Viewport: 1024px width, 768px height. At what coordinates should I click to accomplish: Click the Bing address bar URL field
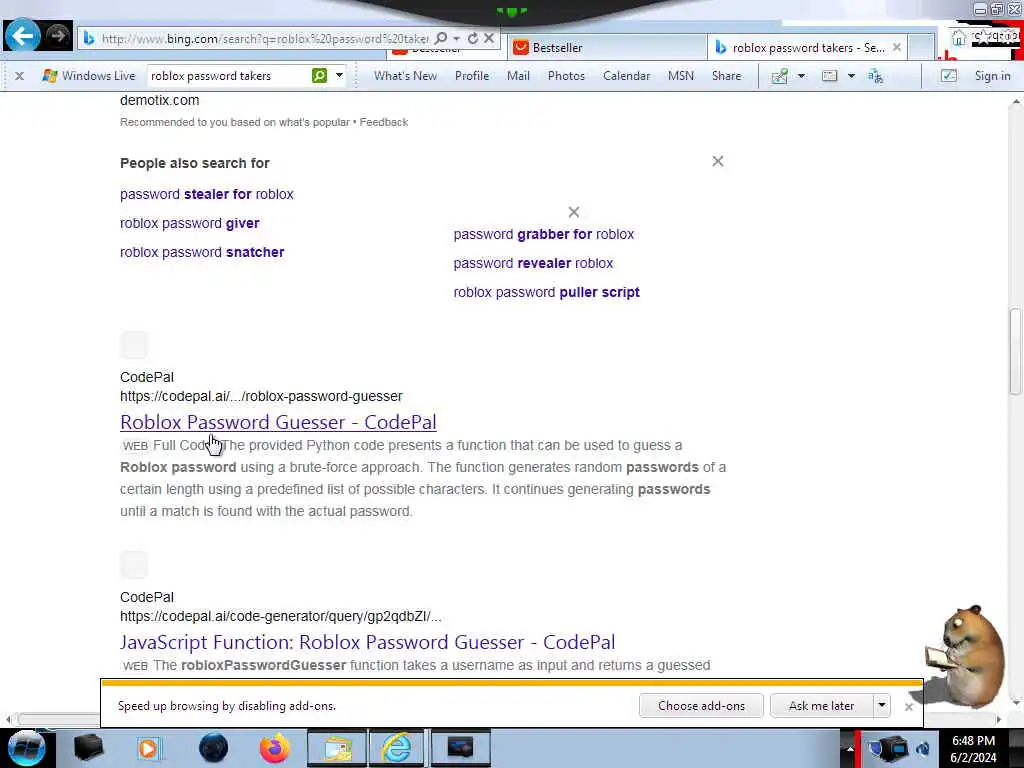click(x=265, y=39)
